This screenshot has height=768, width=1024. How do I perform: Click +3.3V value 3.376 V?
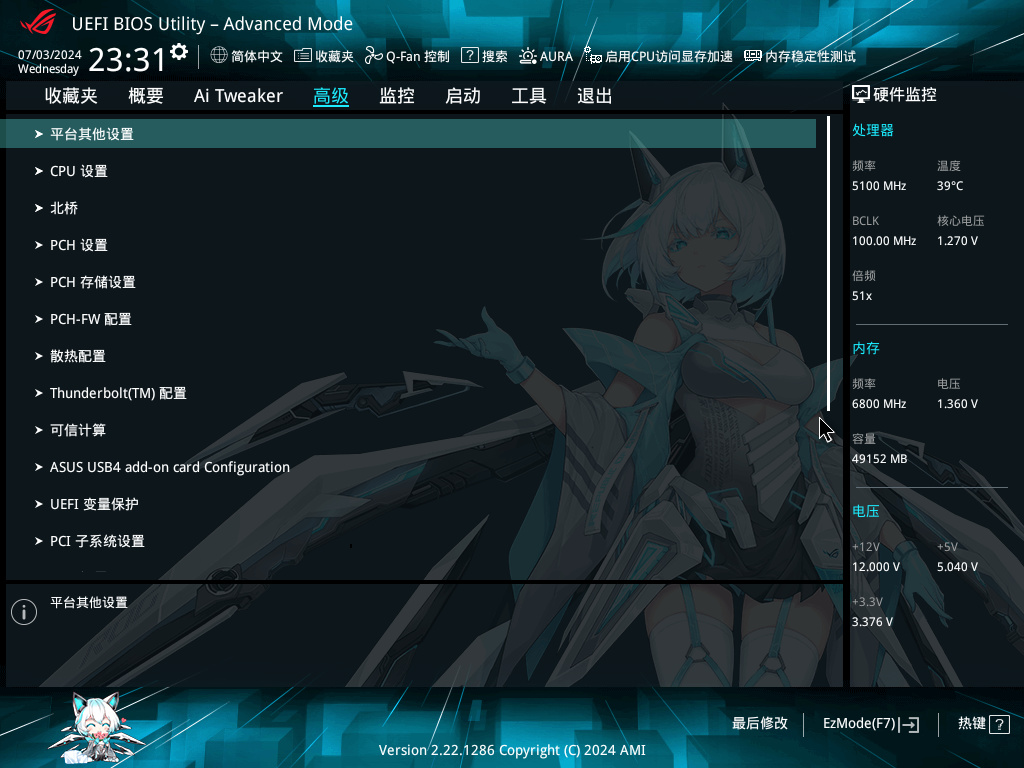(872, 622)
